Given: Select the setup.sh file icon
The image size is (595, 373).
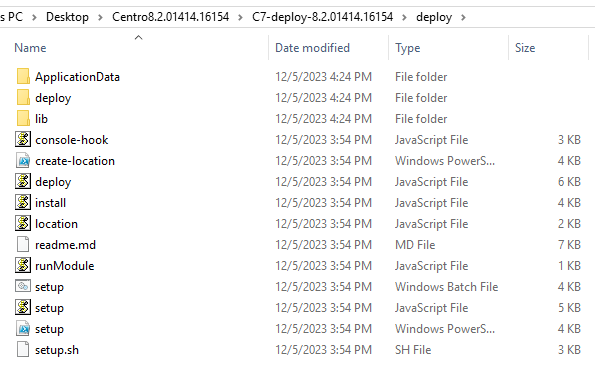Looking at the screenshot, I should 23,349.
